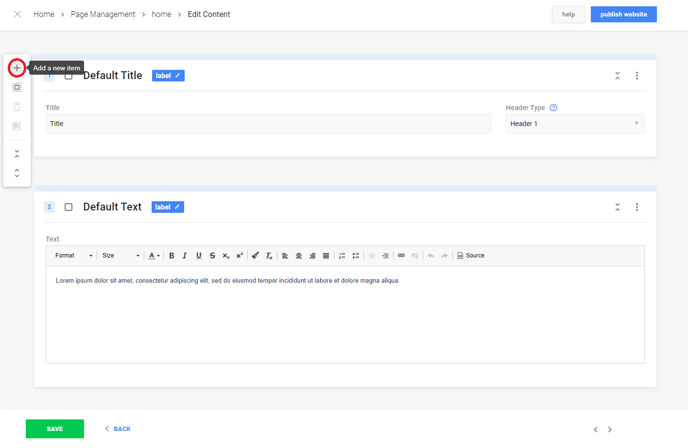Viewport: 688px width, 448px height.
Task: Collapse the Default Title section
Action: 617,75
